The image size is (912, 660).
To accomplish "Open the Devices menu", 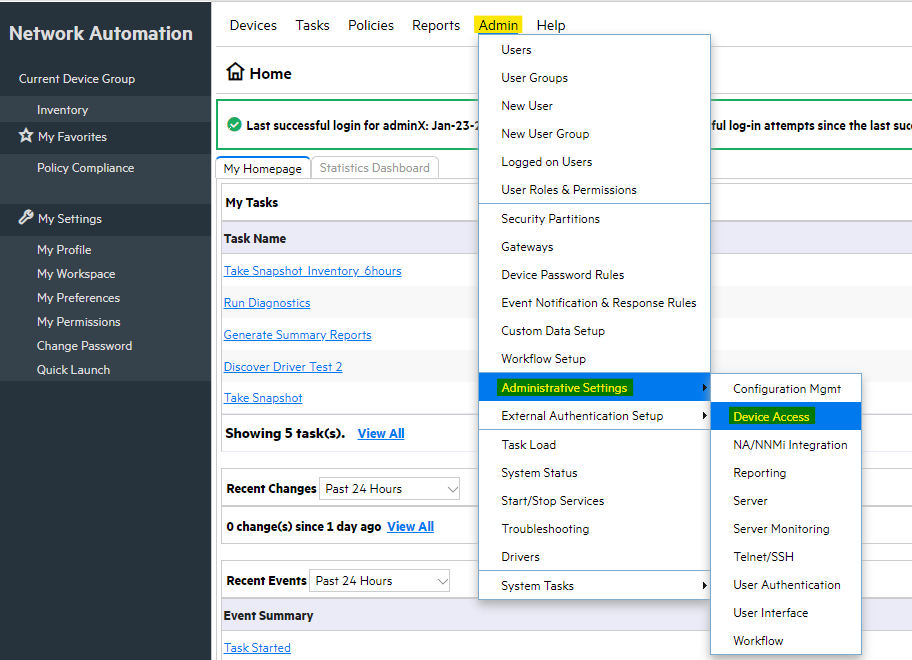I will (252, 25).
